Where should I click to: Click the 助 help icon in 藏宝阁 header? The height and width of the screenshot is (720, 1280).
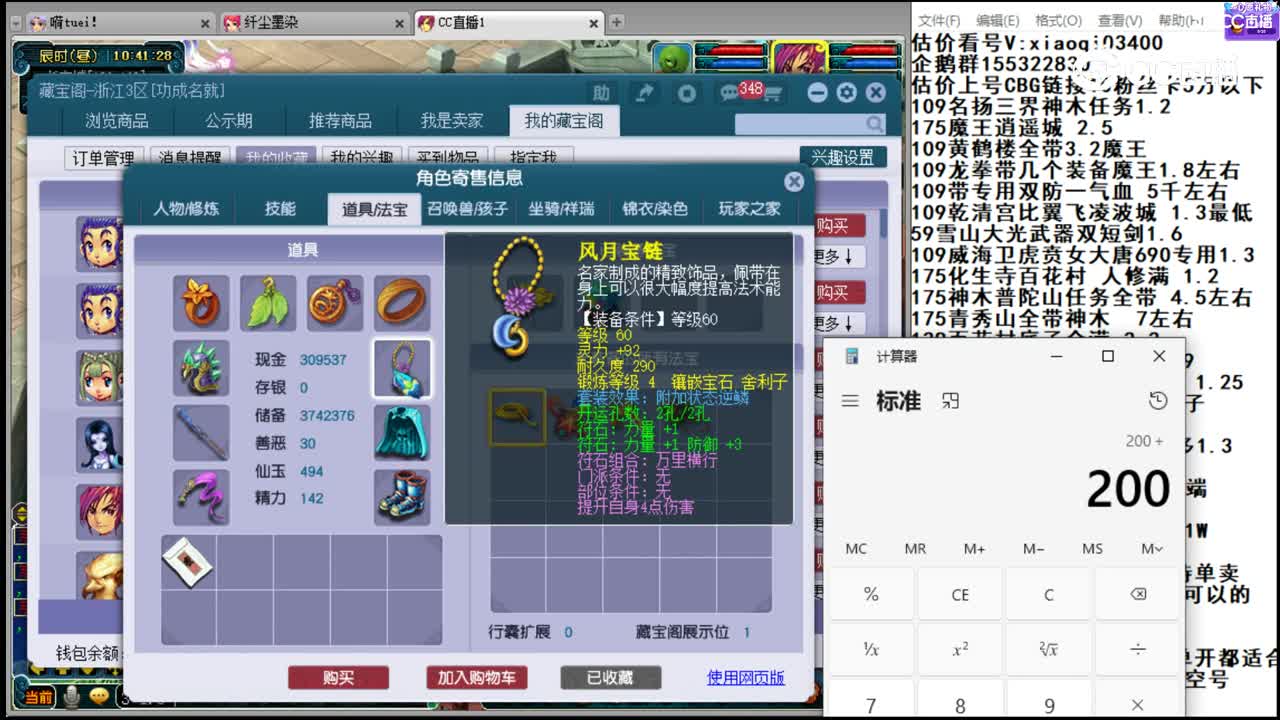(x=601, y=93)
